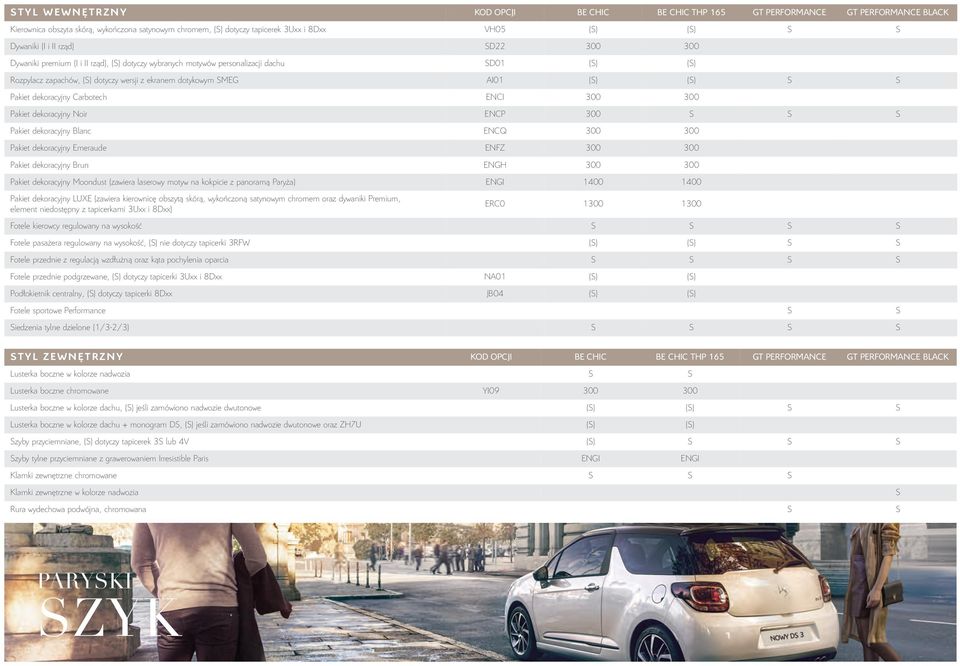
Task: Click option code AI01
Action: (495, 80)
